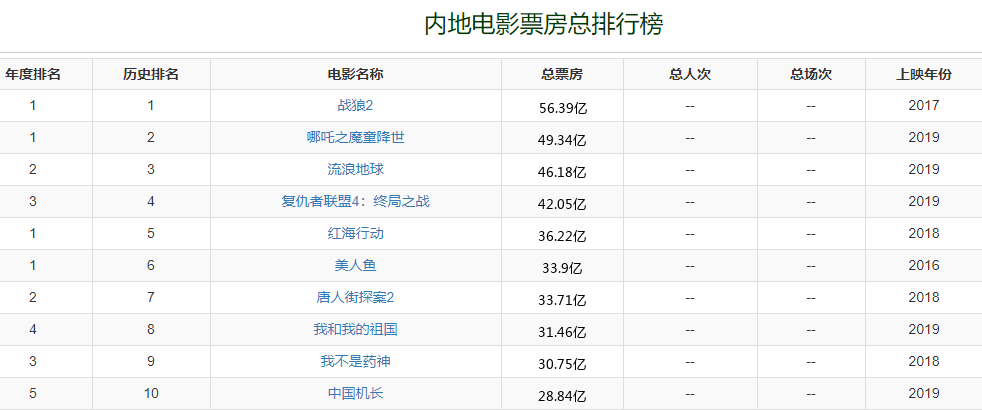Select the box office value 33.71亿
This screenshot has height=410, width=982.
click(562, 300)
